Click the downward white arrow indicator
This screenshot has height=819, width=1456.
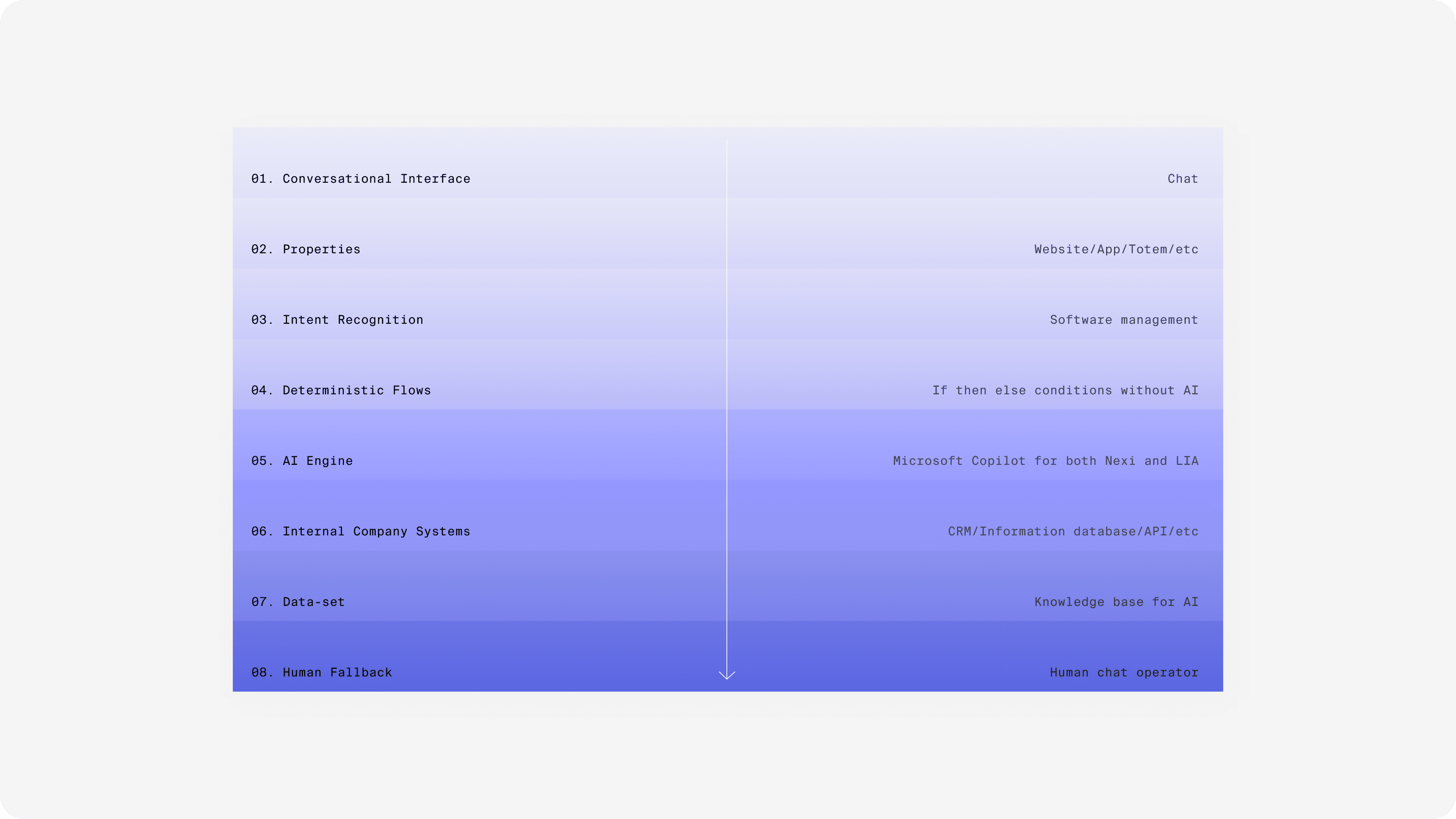tap(727, 673)
